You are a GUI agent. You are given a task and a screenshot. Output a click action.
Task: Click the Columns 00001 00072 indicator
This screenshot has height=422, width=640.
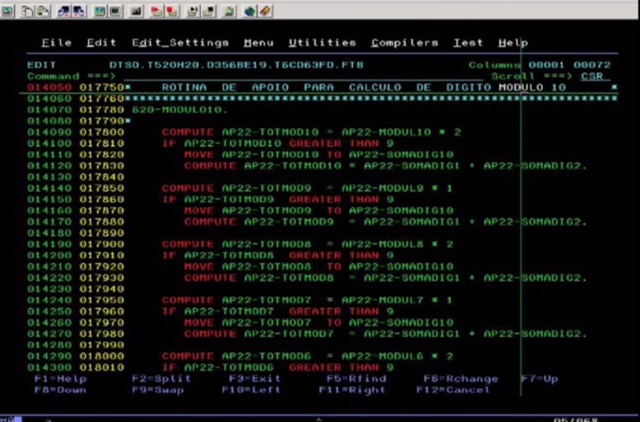540,65
